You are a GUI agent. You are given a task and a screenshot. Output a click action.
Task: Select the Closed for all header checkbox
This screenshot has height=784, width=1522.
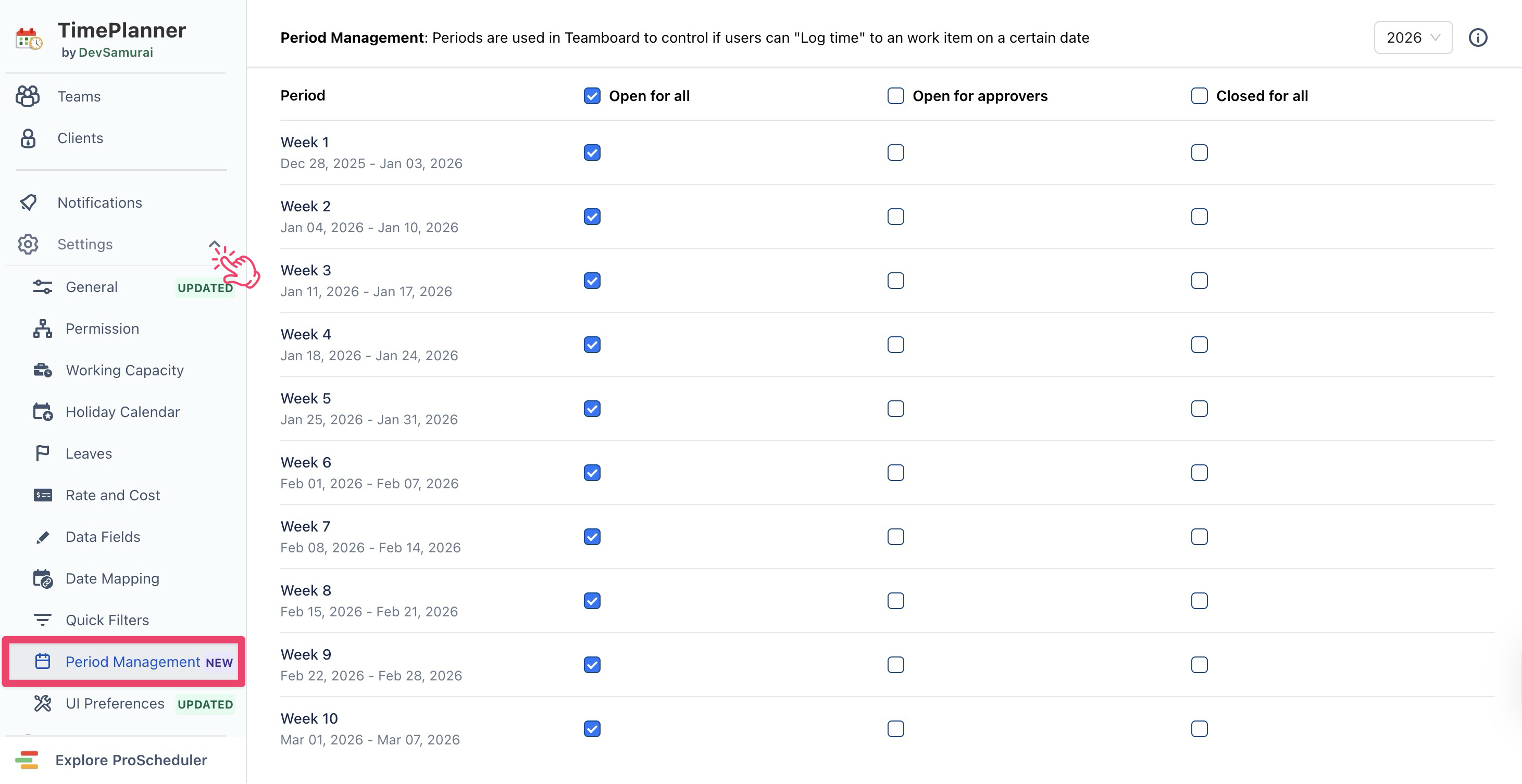[1199, 96]
